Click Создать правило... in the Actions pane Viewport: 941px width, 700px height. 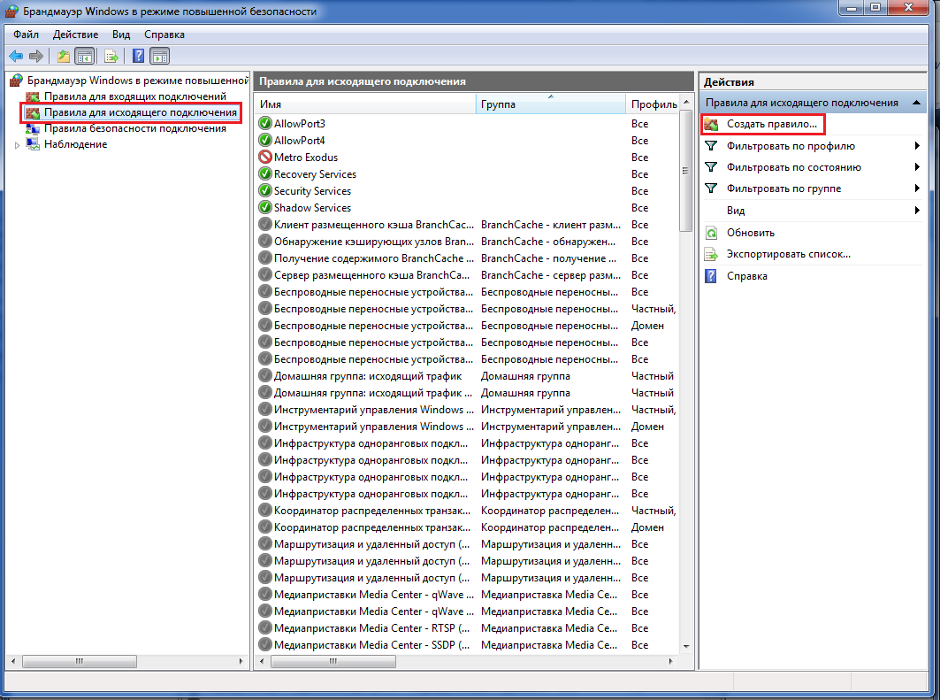pyautogui.click(x=772, y=124)
